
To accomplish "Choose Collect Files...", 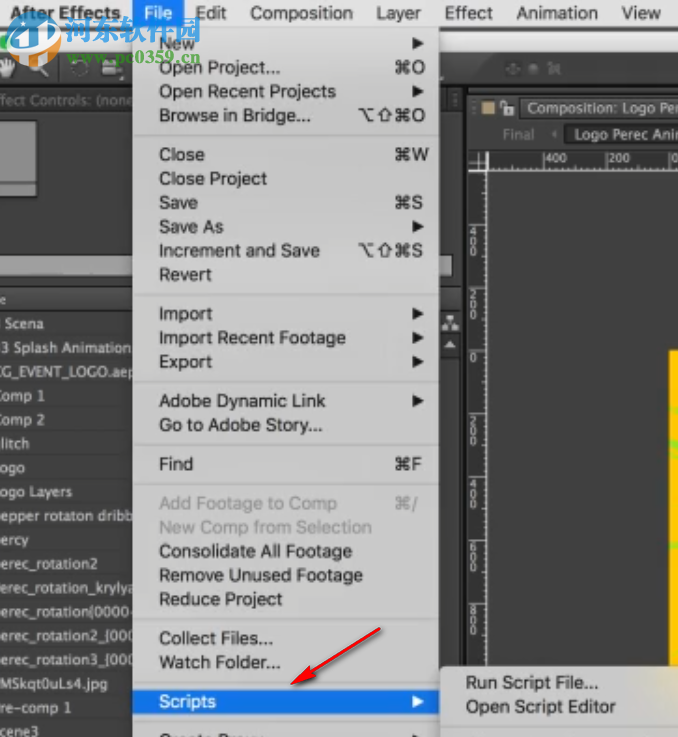I will click(286, 638).
